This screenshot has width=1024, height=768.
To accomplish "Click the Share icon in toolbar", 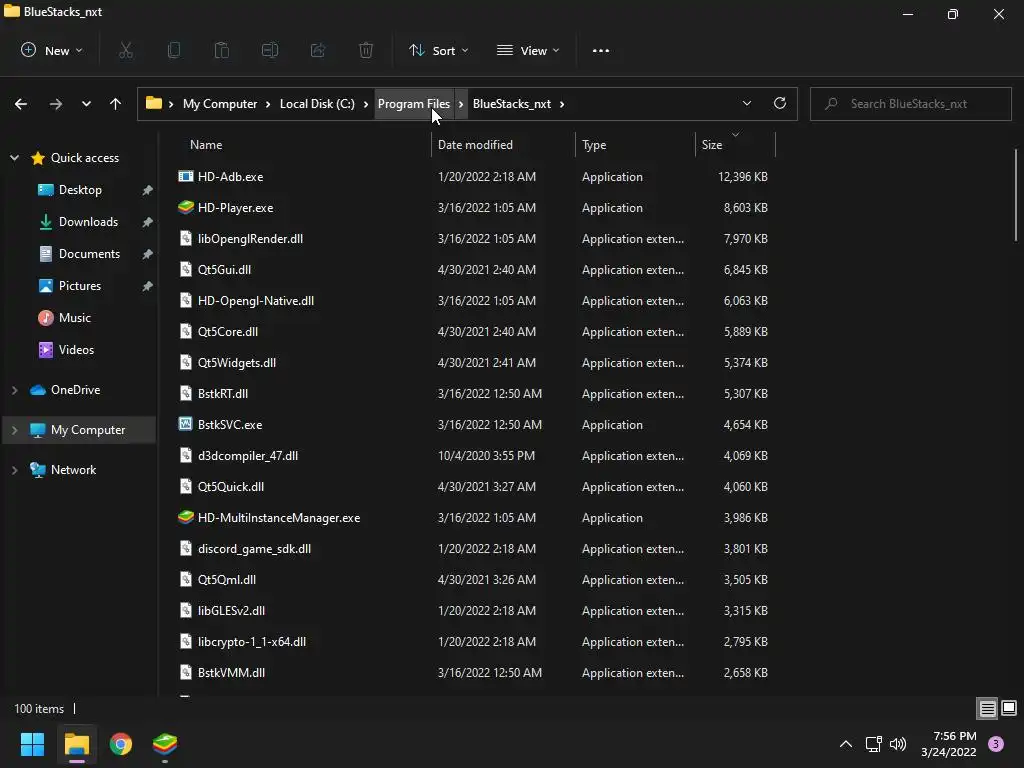I will (x=318, y=50).
